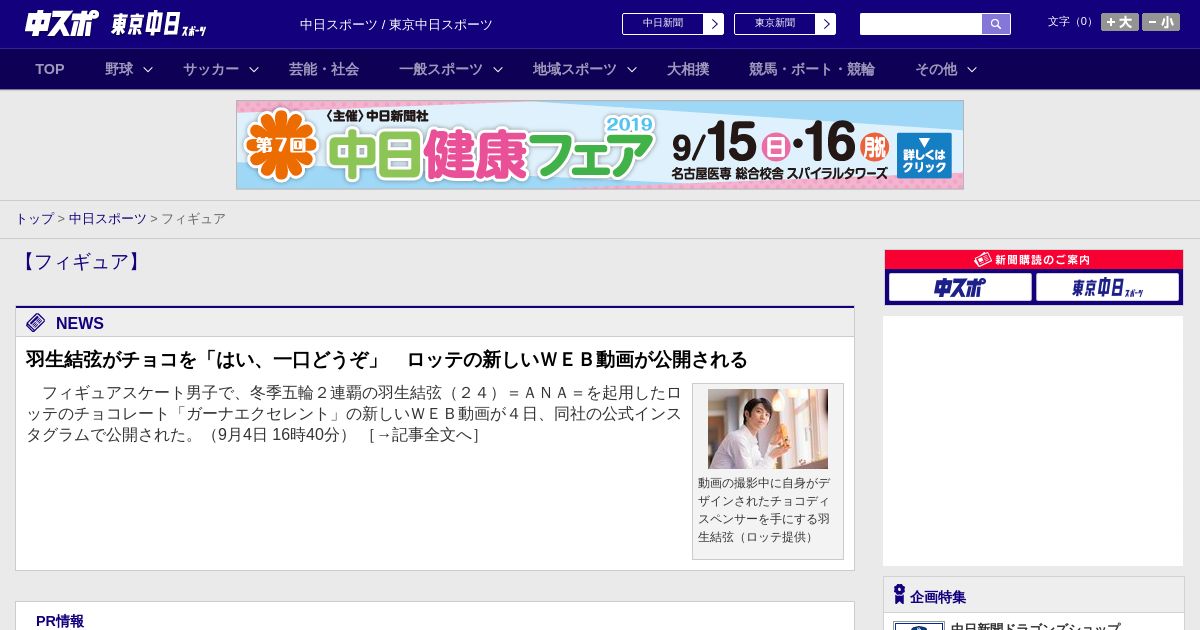1200x630 pixels.
Task: Go to TOP in navigation bar
Action: click(50, 69)
